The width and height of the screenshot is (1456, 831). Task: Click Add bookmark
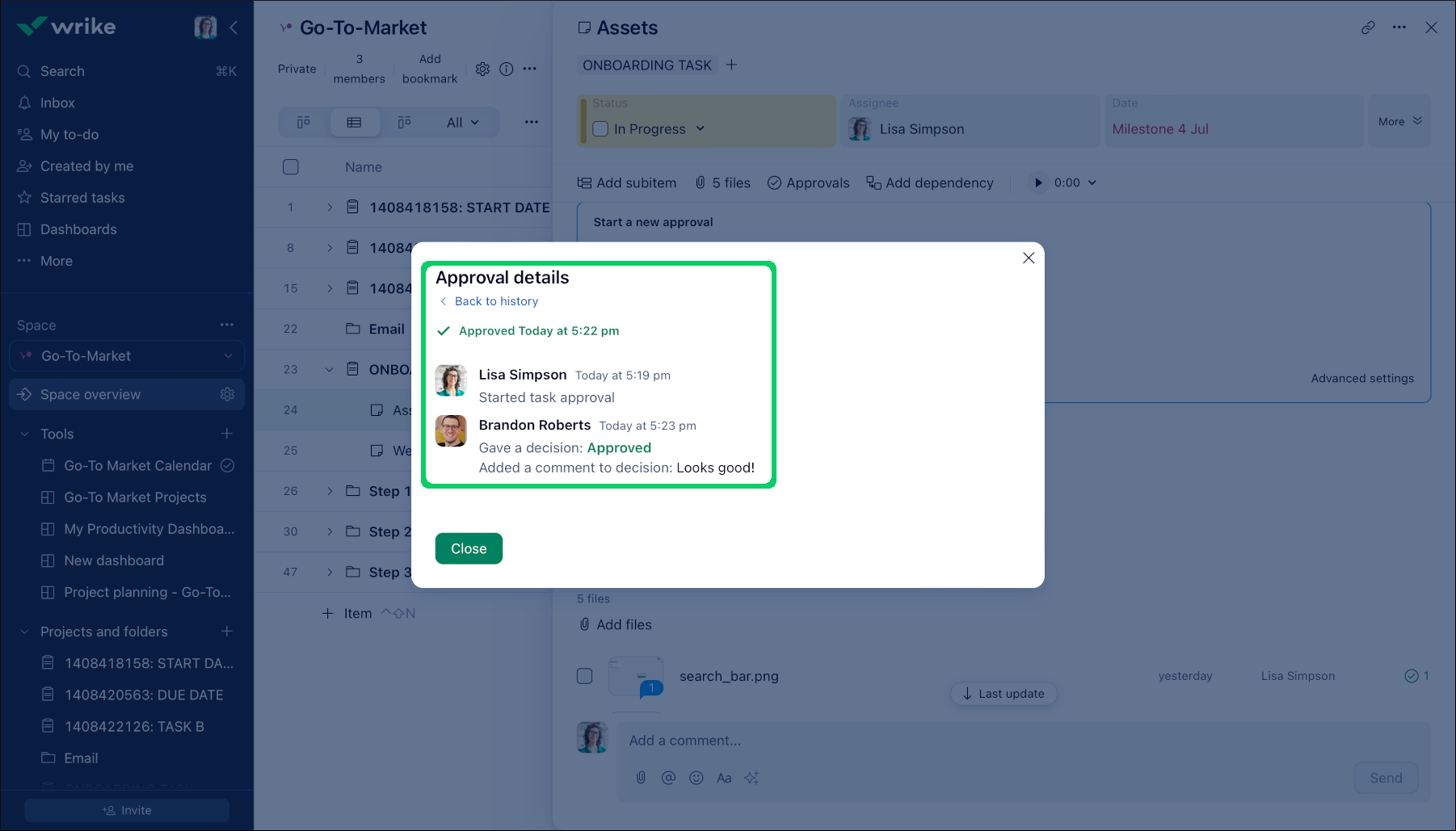point(430,69)
